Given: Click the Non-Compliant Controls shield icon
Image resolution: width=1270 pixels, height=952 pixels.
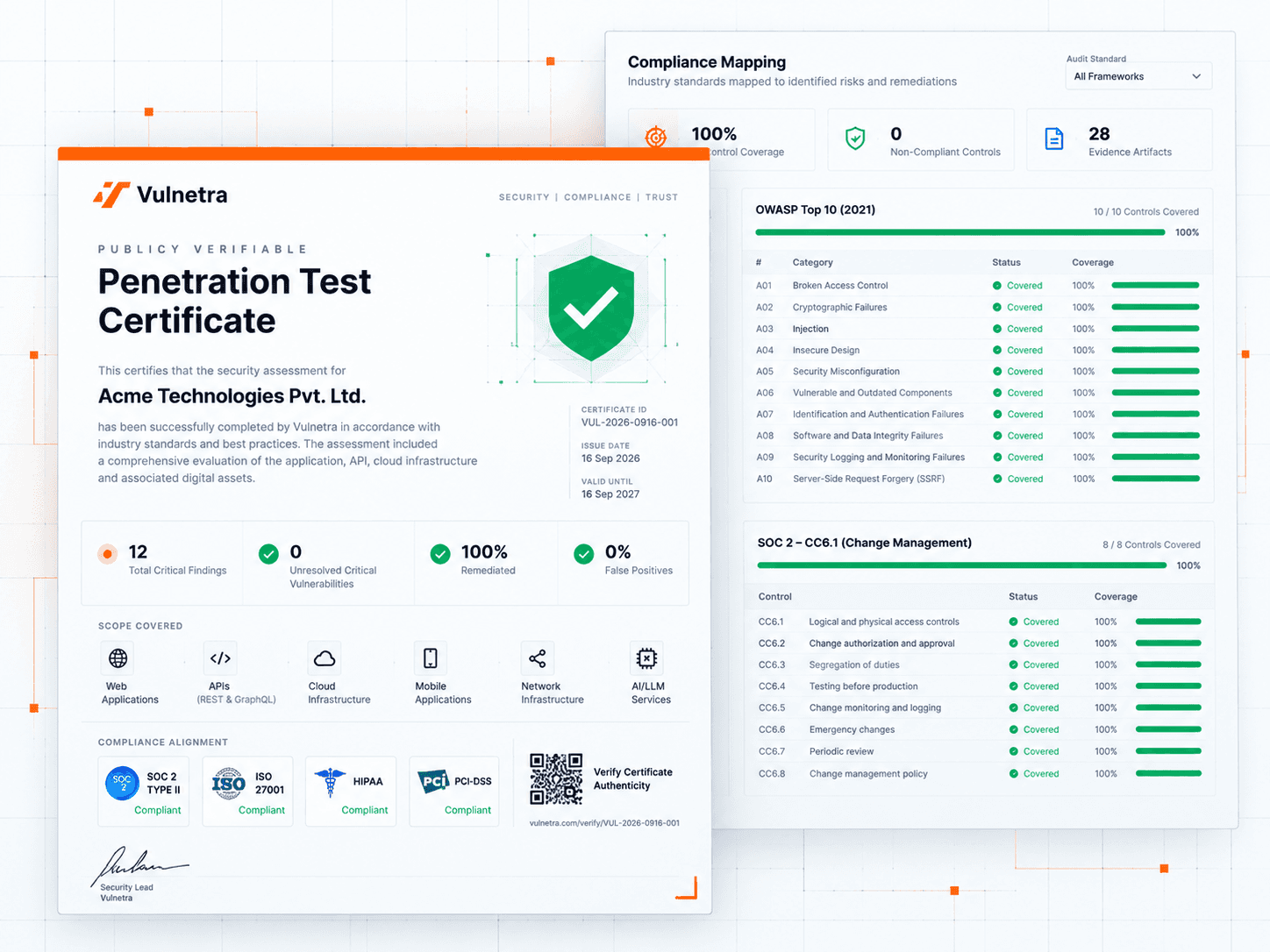Looking at the screenshot, I should [x=855, y=139].
